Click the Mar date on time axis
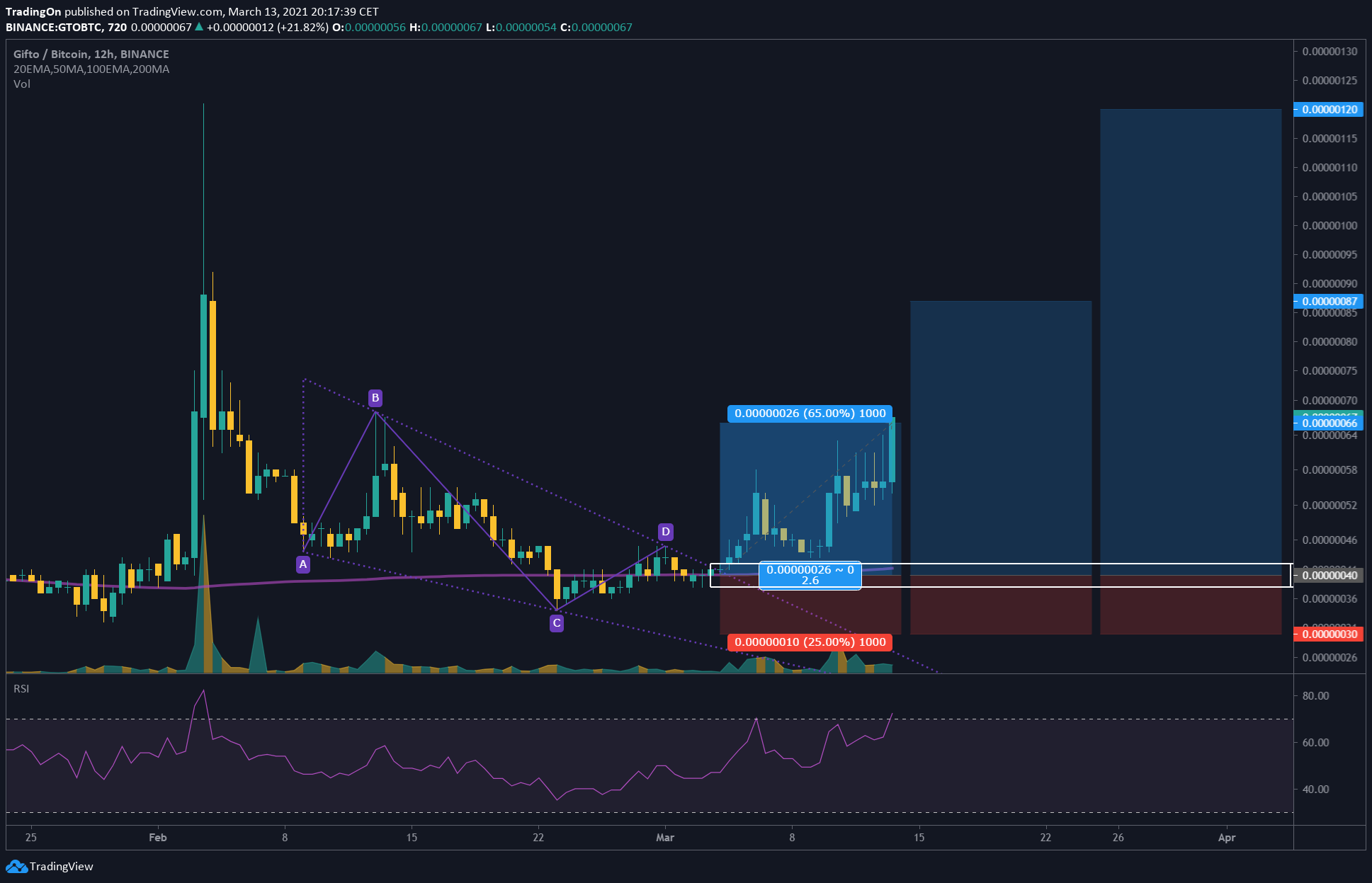Image resolution: width=1372 pixels, height=883 pixels. click(665, 837)
